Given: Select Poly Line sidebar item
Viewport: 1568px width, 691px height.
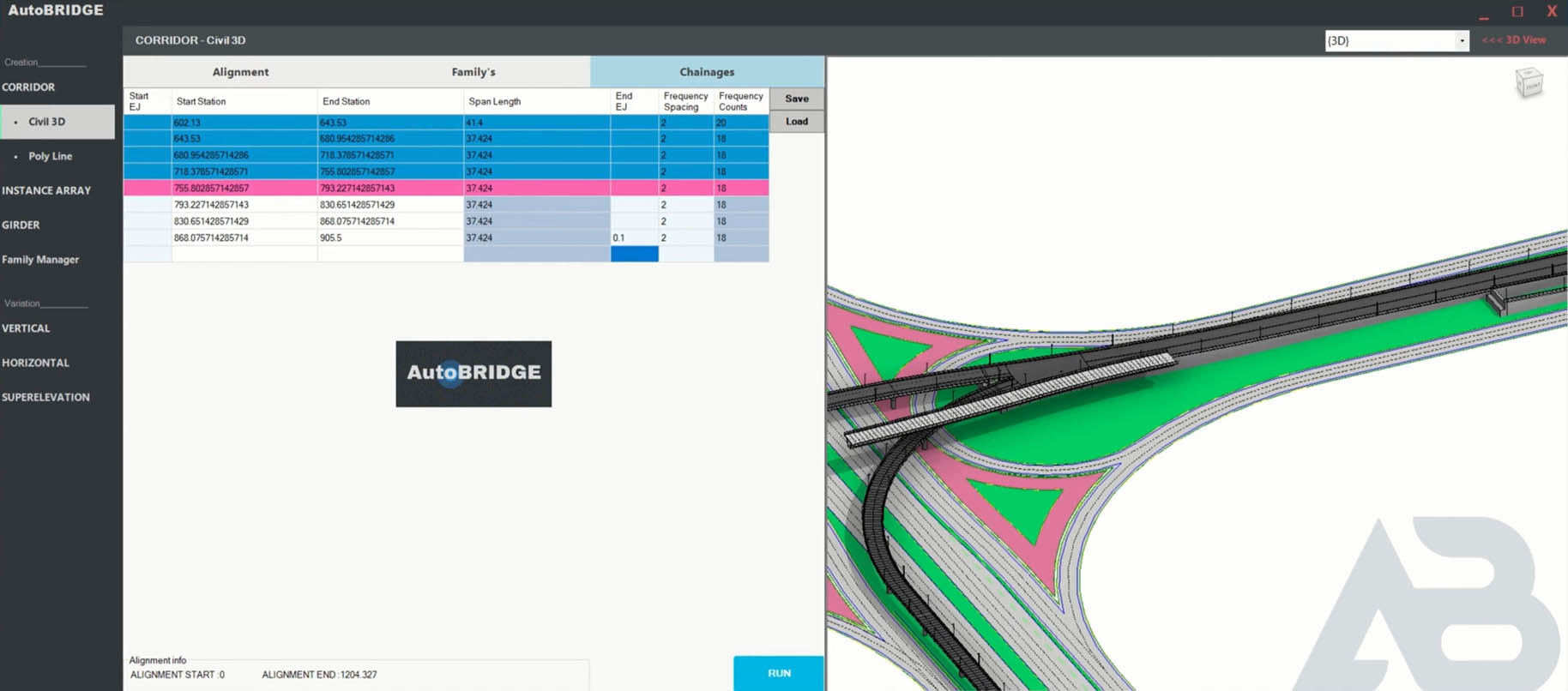Looking at the screenshot, I should pyautogui.click(x=50, y=156).
